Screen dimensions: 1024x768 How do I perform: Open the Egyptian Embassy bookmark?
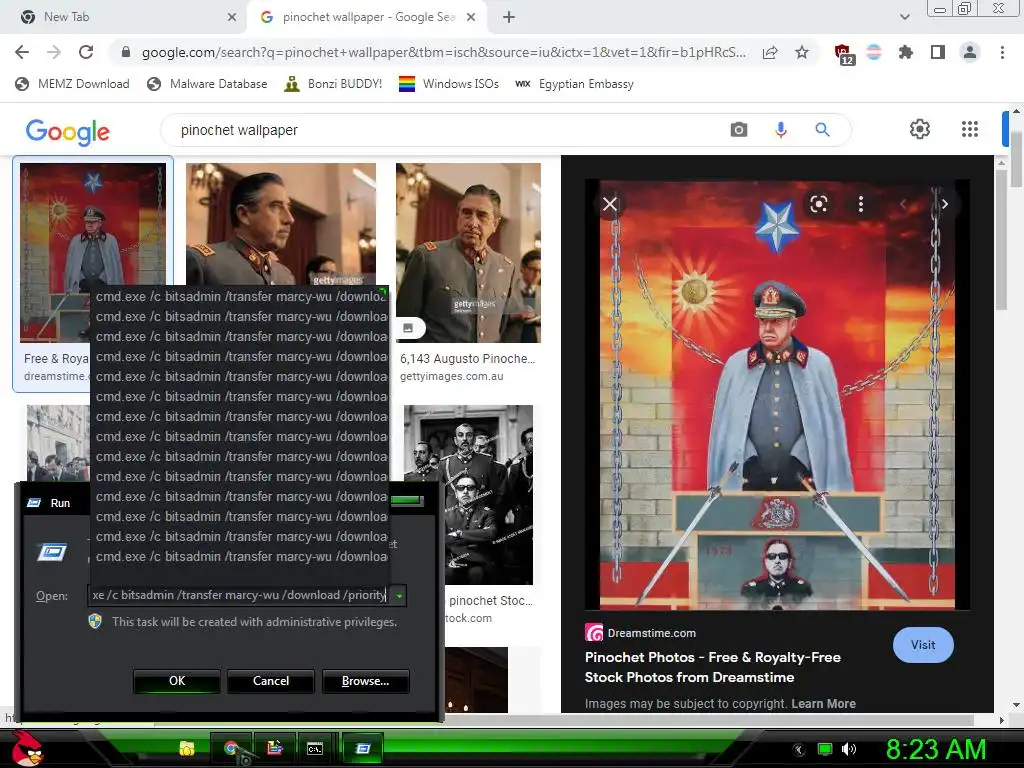[x=574, y=84]
